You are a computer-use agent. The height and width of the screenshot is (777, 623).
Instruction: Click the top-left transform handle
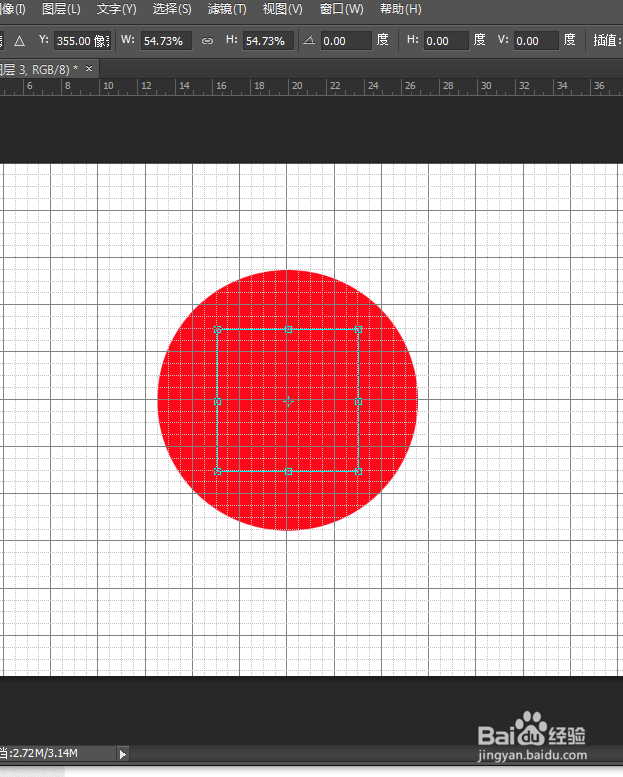coord(217,330)
